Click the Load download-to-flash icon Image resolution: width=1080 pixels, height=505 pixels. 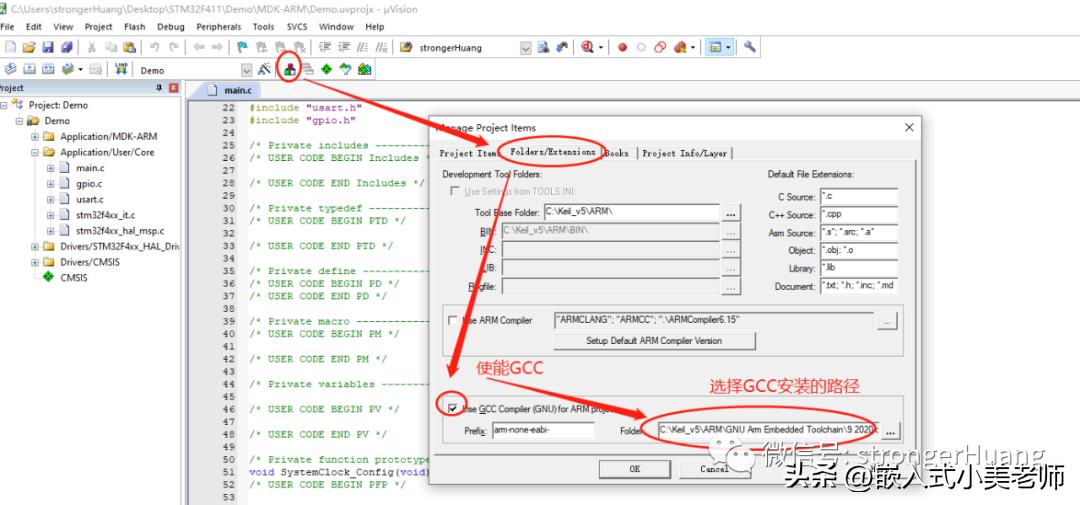click(122, 69)
